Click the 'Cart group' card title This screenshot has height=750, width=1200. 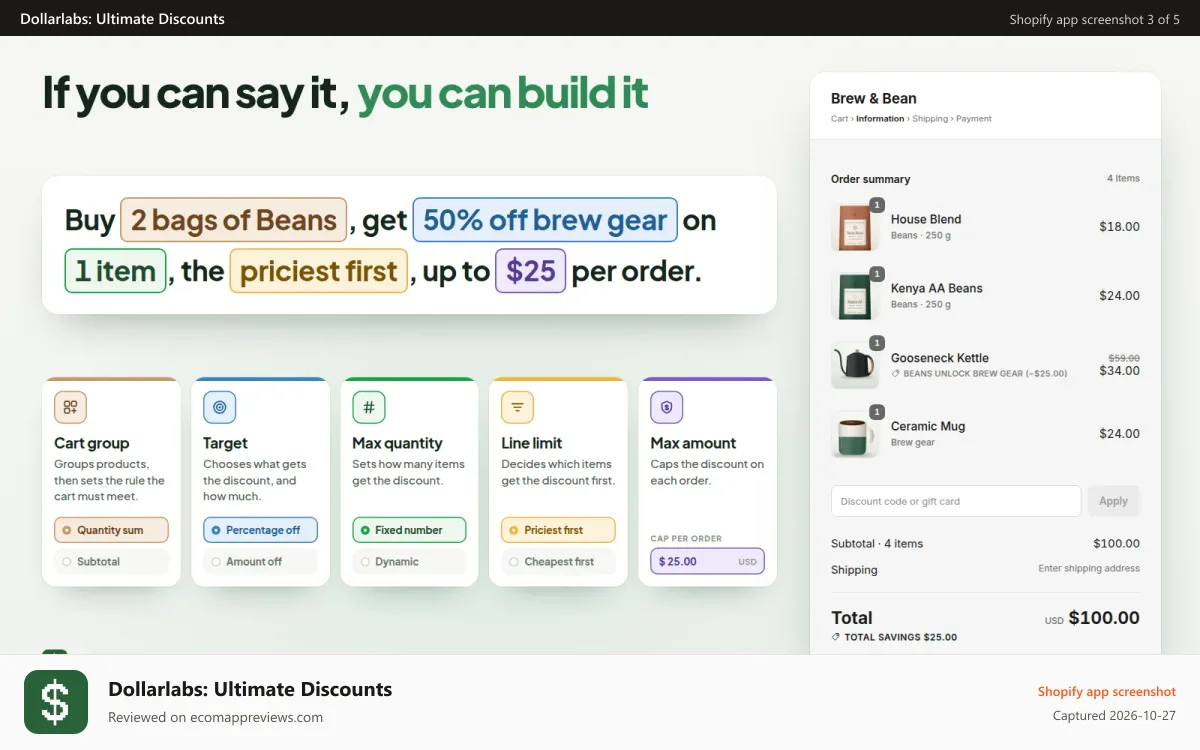pyautogui.click(x=92, y=443)
